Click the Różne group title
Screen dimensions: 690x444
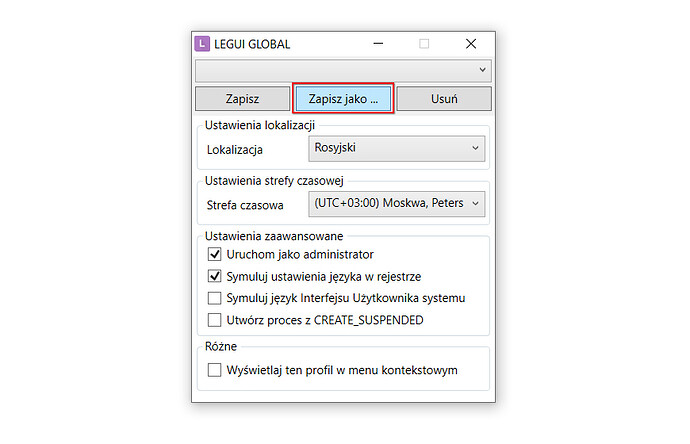point(220,346)
